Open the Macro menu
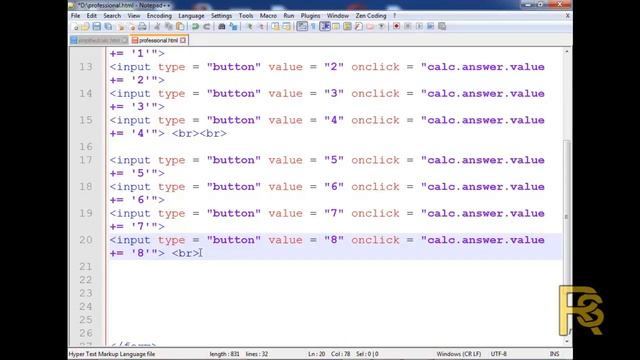The height and width of the screenshot is (360, 640). [x=268, y=16]
